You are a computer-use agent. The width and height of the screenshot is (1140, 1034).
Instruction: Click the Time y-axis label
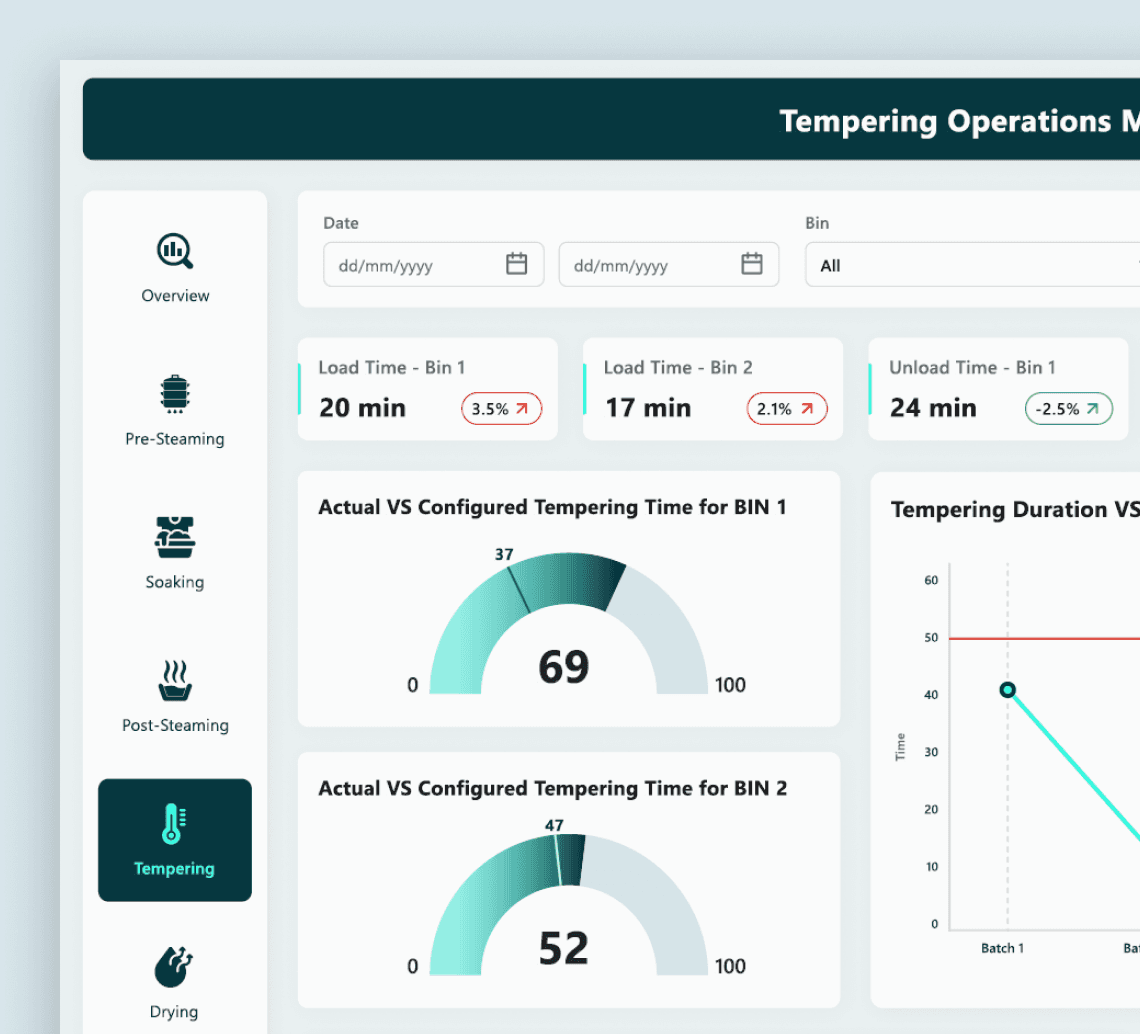pos(900,747)
